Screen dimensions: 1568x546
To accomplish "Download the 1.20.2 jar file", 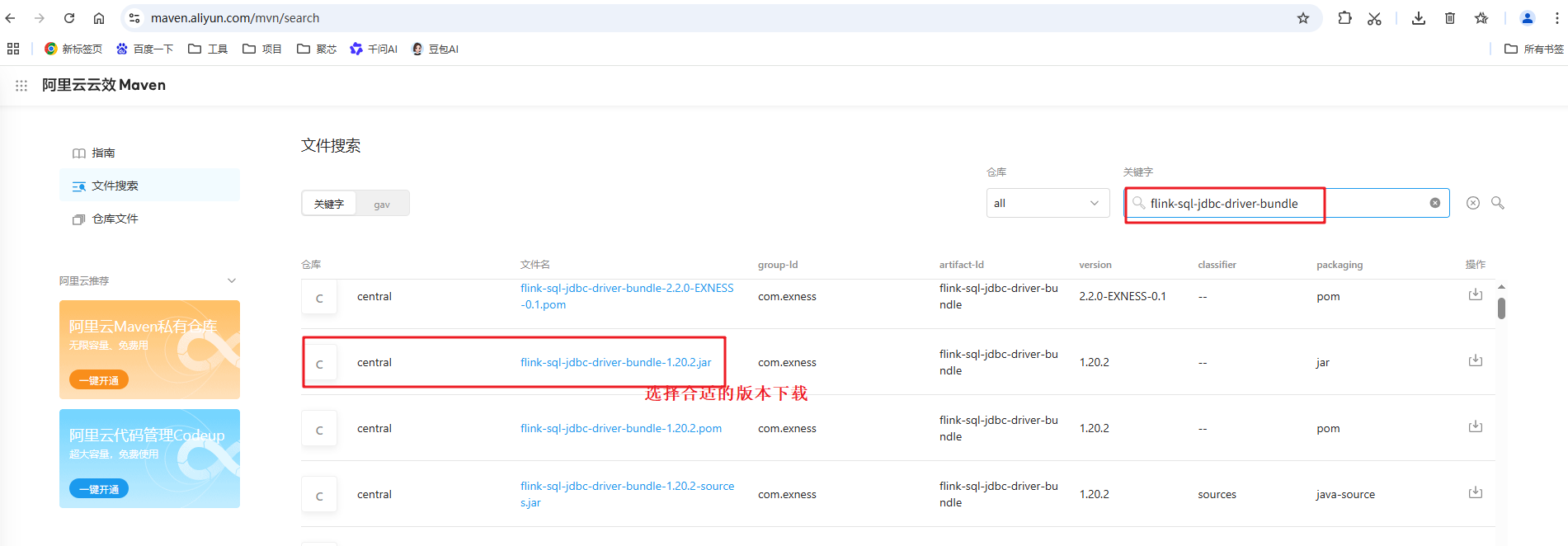I will point(1476,360).
